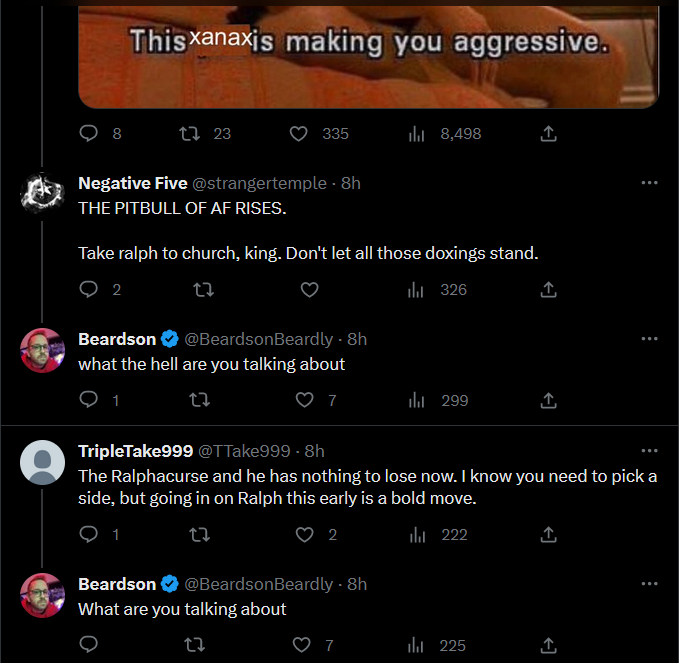
Task: Open more options on the last Beardson tweet
Action: coord(649,584)
